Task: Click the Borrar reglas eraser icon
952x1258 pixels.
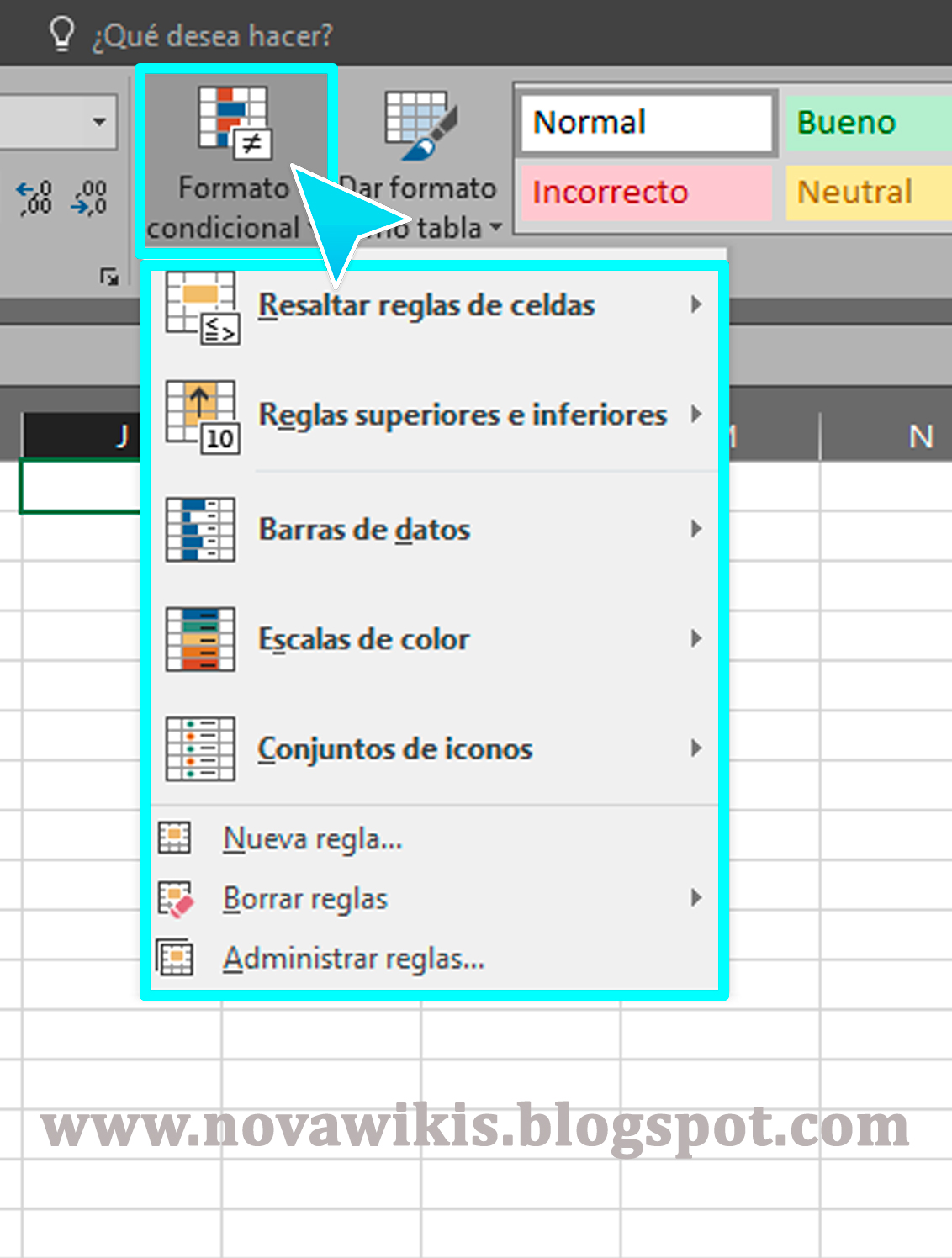Action: pyautogui.click(x=175, y=898)
